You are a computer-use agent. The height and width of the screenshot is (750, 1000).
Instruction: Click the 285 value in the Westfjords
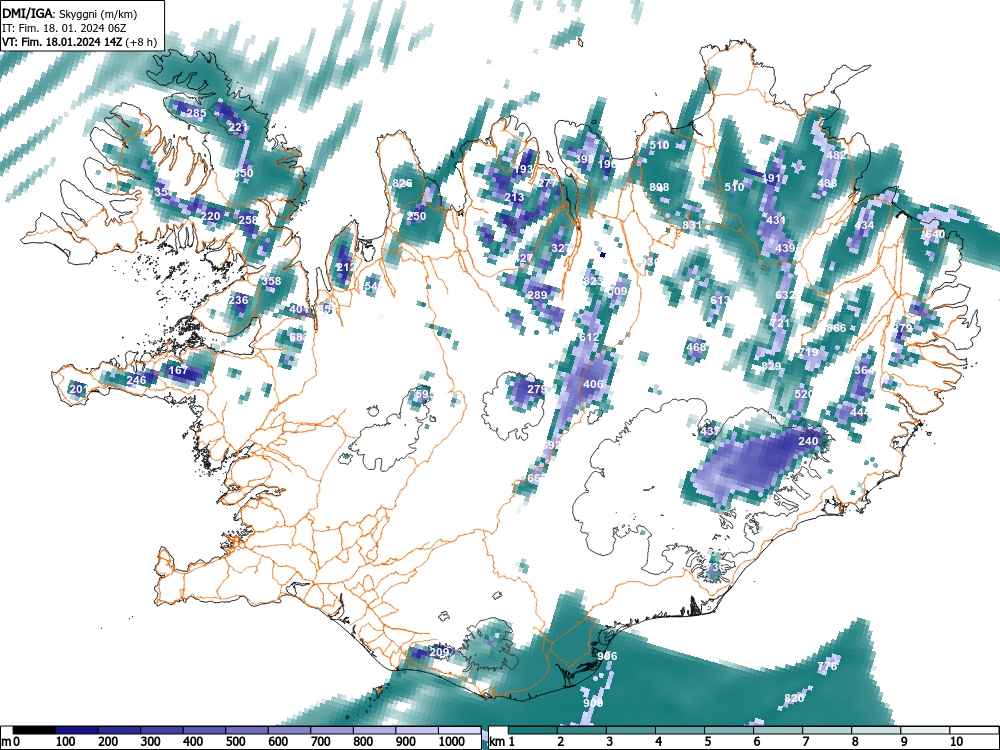coord(196,114)
